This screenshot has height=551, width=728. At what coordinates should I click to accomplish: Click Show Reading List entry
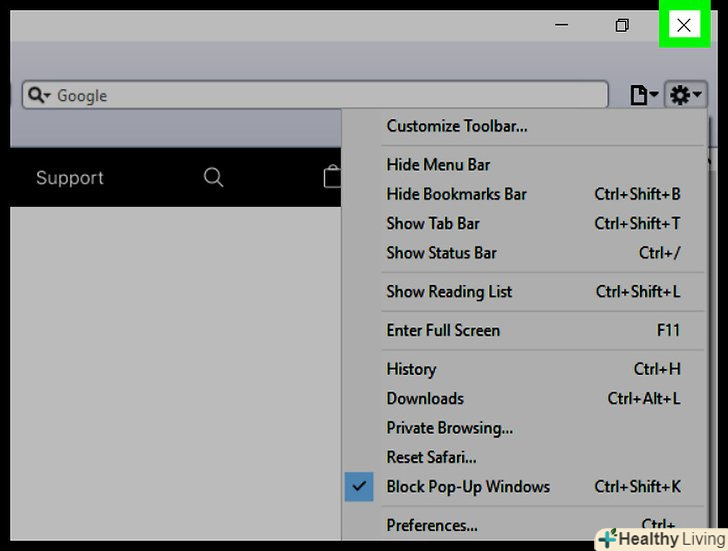coord(449,292)
